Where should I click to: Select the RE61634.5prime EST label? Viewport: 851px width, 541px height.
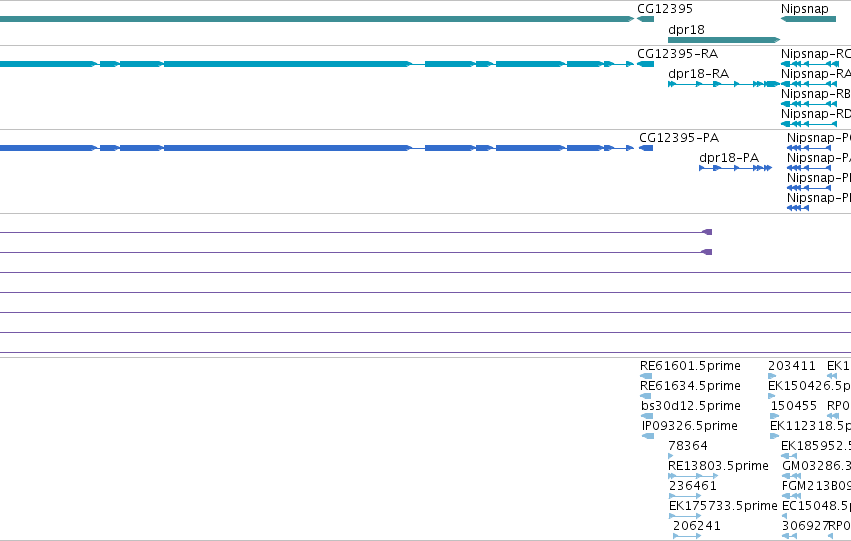coord(690,386)
